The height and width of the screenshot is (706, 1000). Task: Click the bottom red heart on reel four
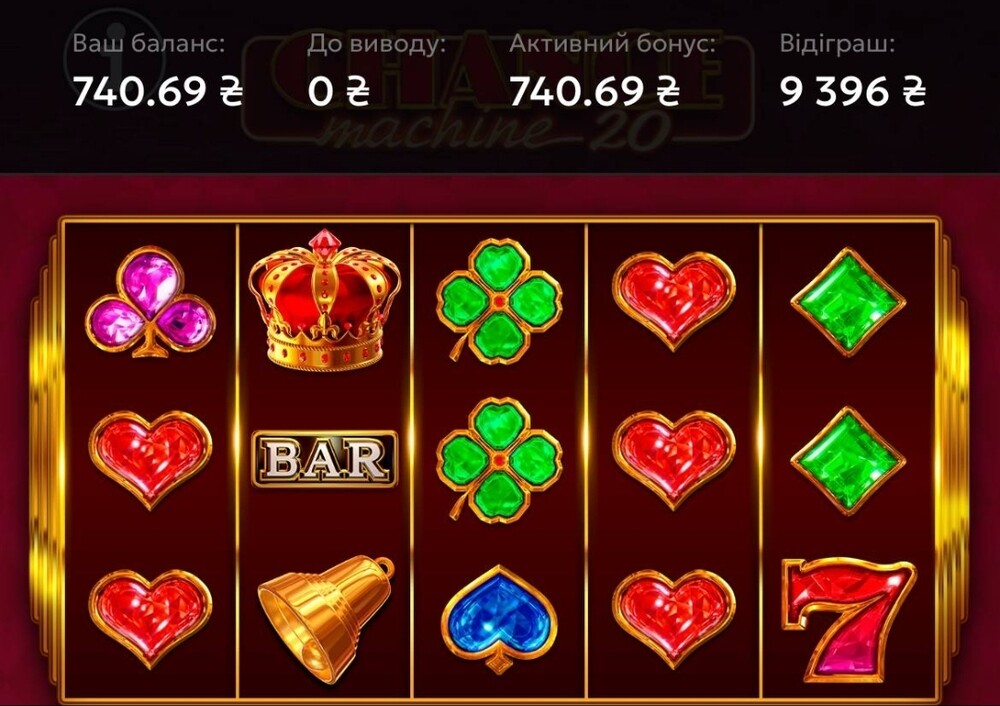[674, 619]
